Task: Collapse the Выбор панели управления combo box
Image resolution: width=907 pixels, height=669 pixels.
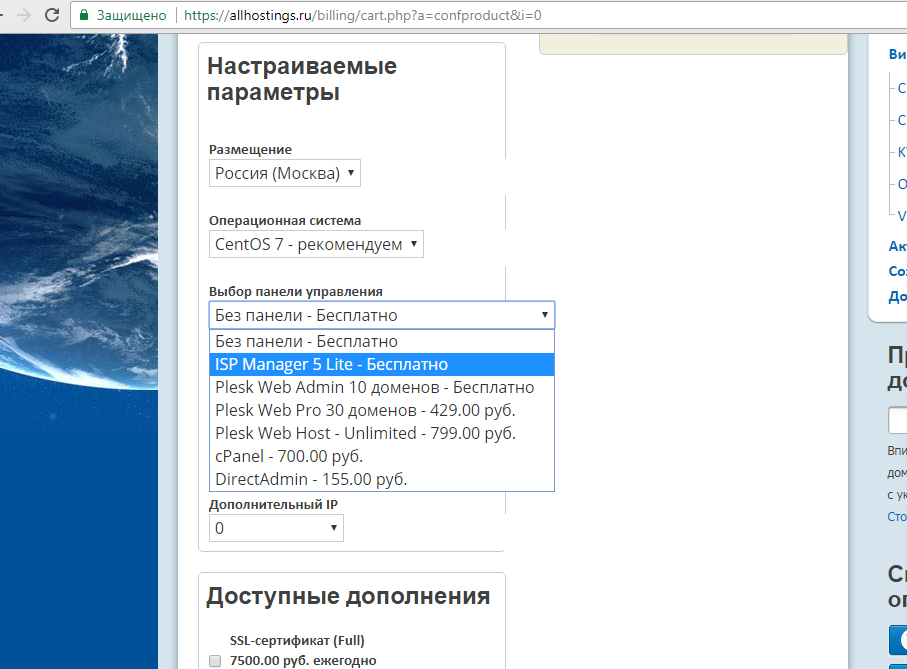Action: pyautogui.click(x=381, y=315)
